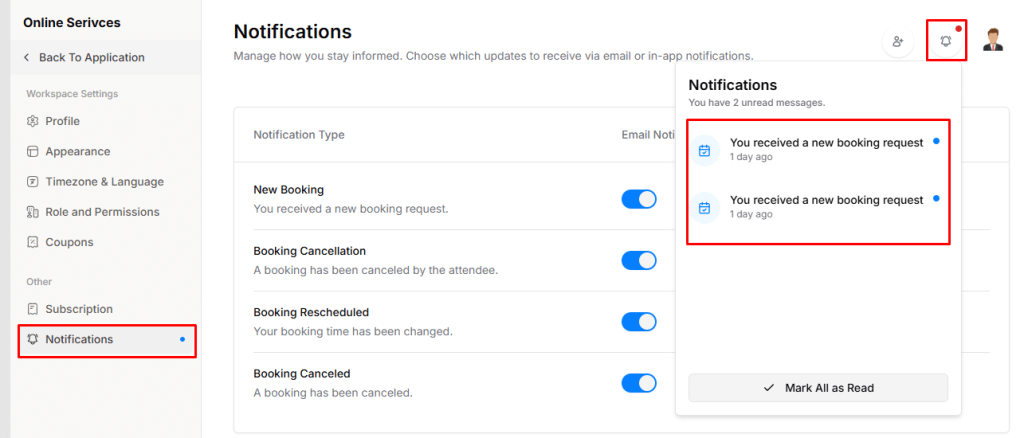Click the Role and Permissions icon
The image size is (1024, 438).
point(33,212)
